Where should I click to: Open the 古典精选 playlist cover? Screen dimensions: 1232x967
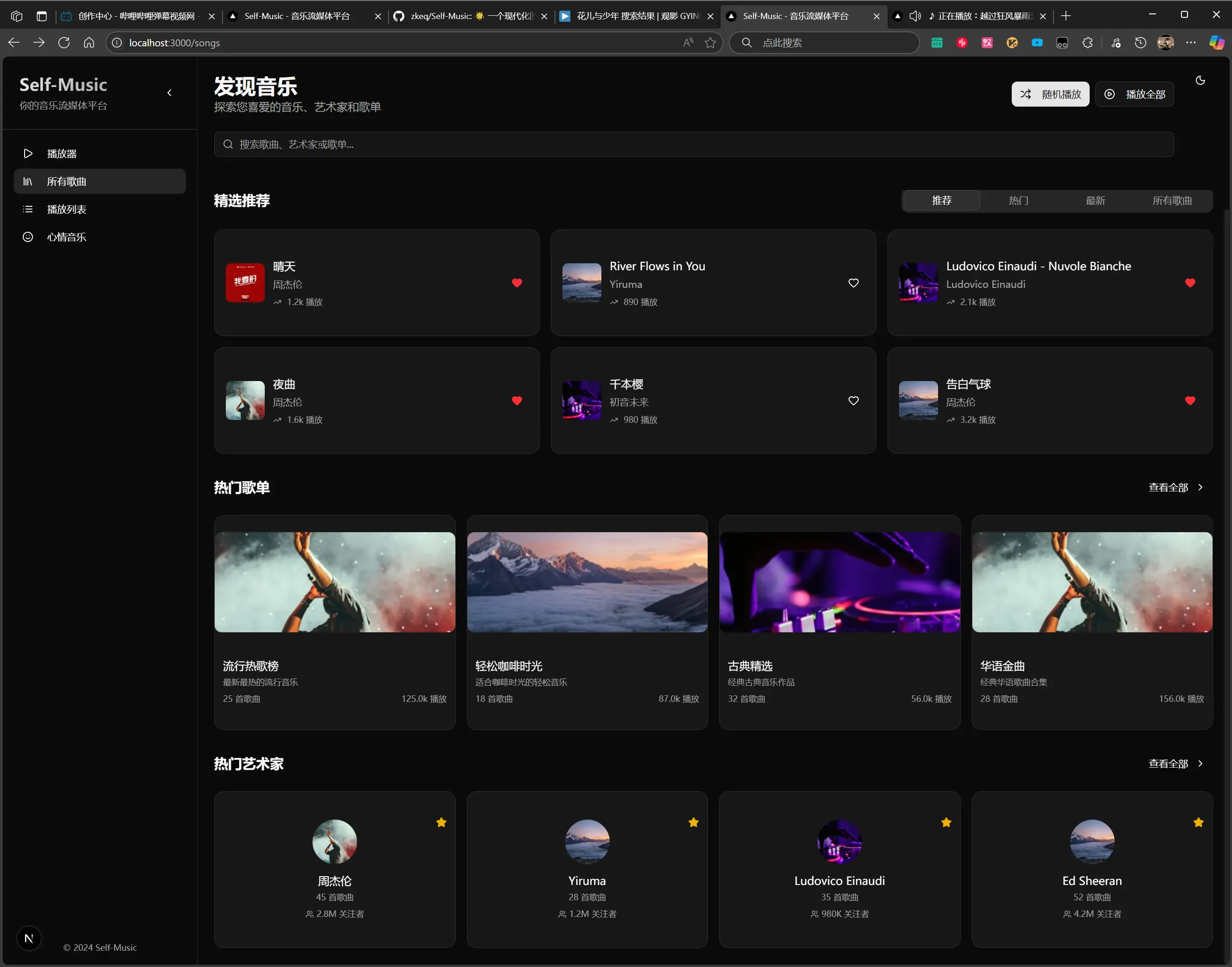pos(839,581)
